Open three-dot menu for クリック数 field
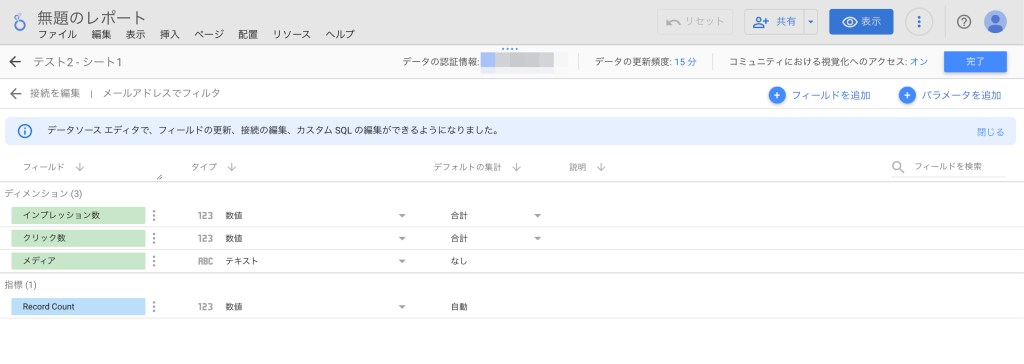The image size is (1024, 364). [x=154, y=238]
